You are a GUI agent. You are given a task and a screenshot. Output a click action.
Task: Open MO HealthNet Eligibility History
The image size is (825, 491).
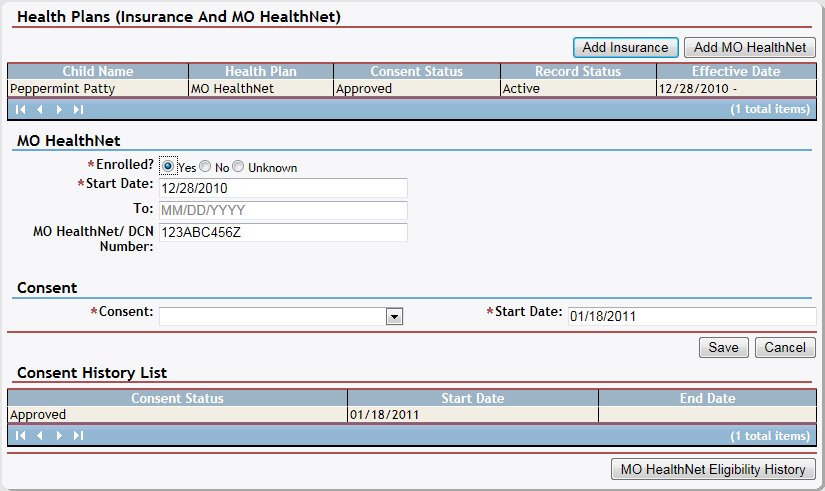tap(714, 469)
